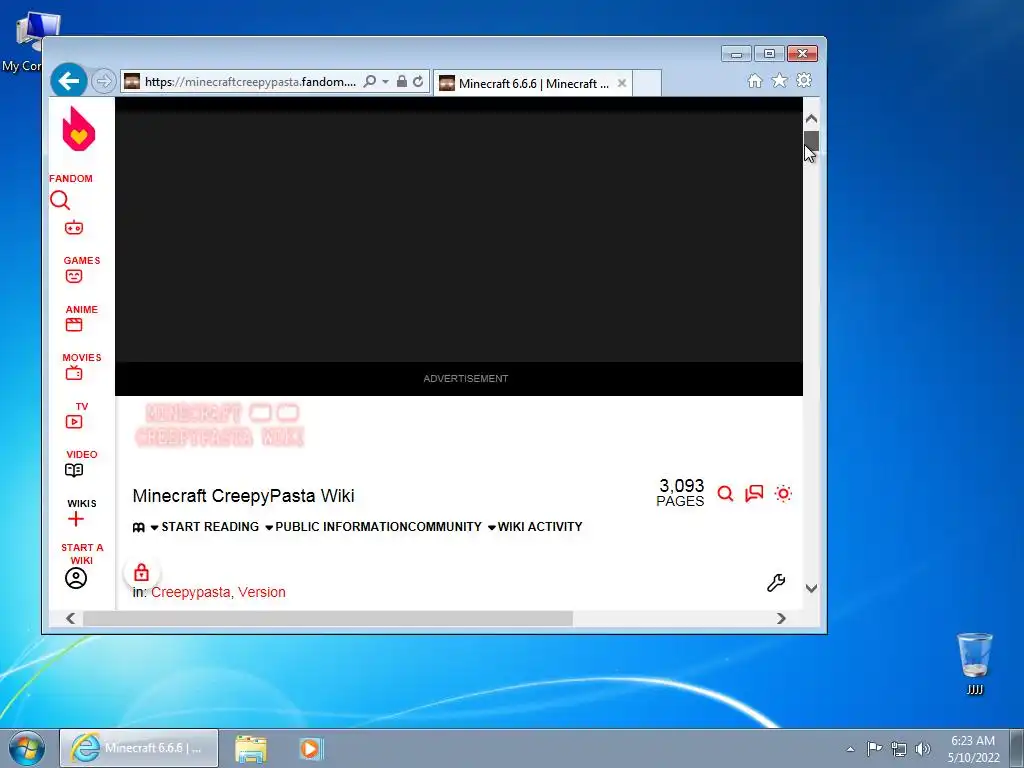Viewport: 1024px width, 768px height.
Task: Open address bar autocomplete dropdown arrow
Action: point(385,82)
